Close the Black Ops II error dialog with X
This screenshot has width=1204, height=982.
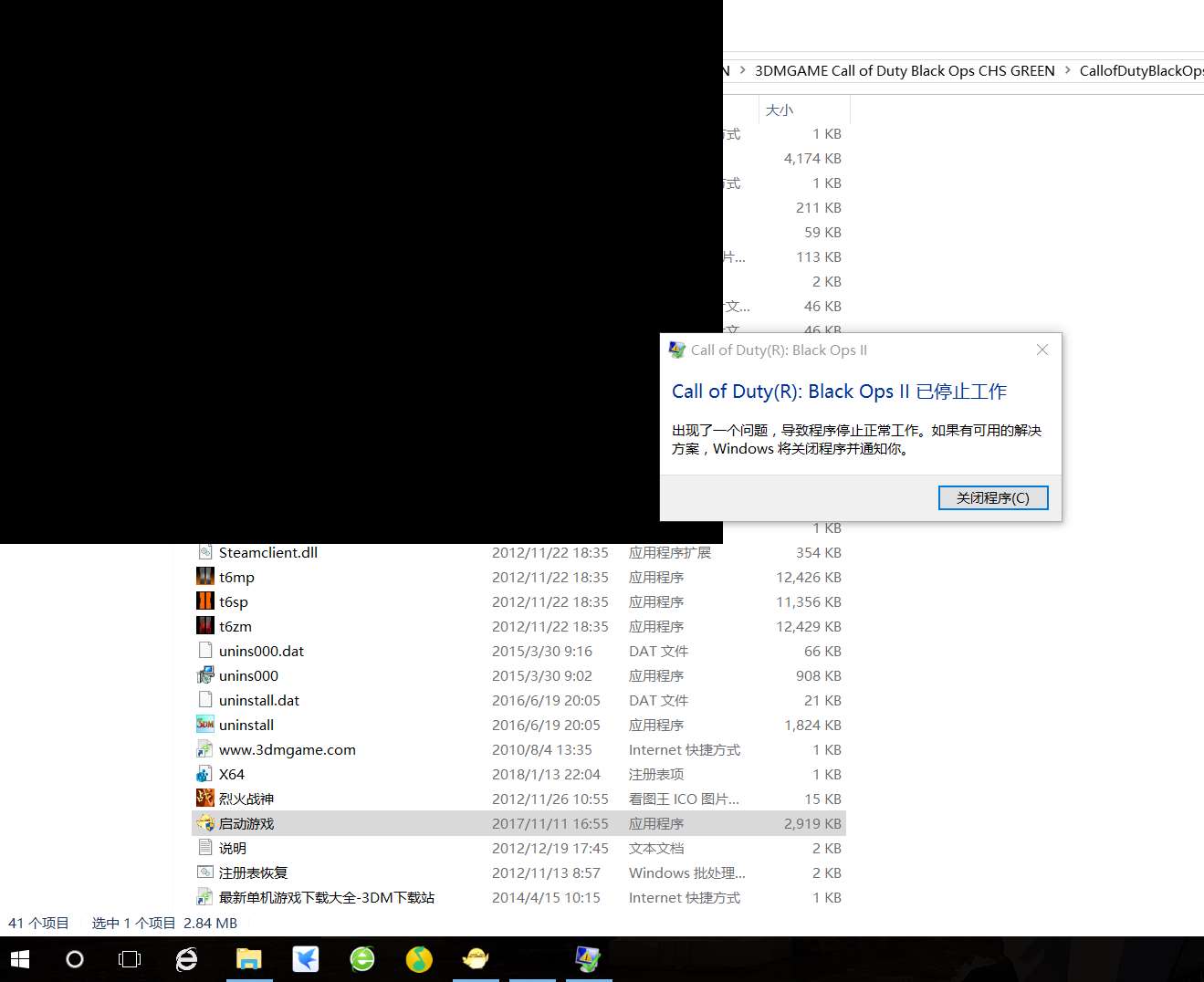(x=1042, y=350)
